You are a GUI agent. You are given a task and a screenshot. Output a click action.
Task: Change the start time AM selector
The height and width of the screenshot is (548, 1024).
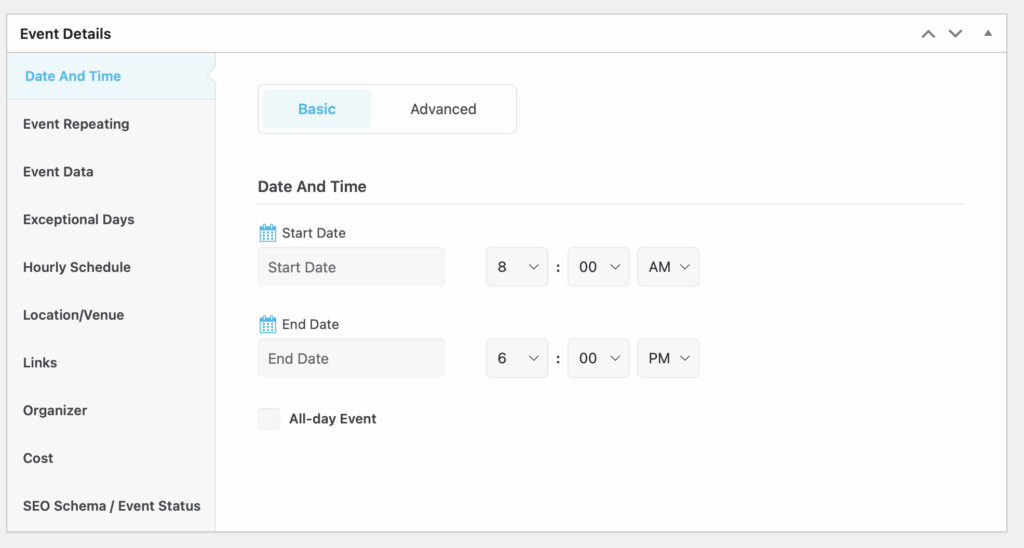[668, 267]
